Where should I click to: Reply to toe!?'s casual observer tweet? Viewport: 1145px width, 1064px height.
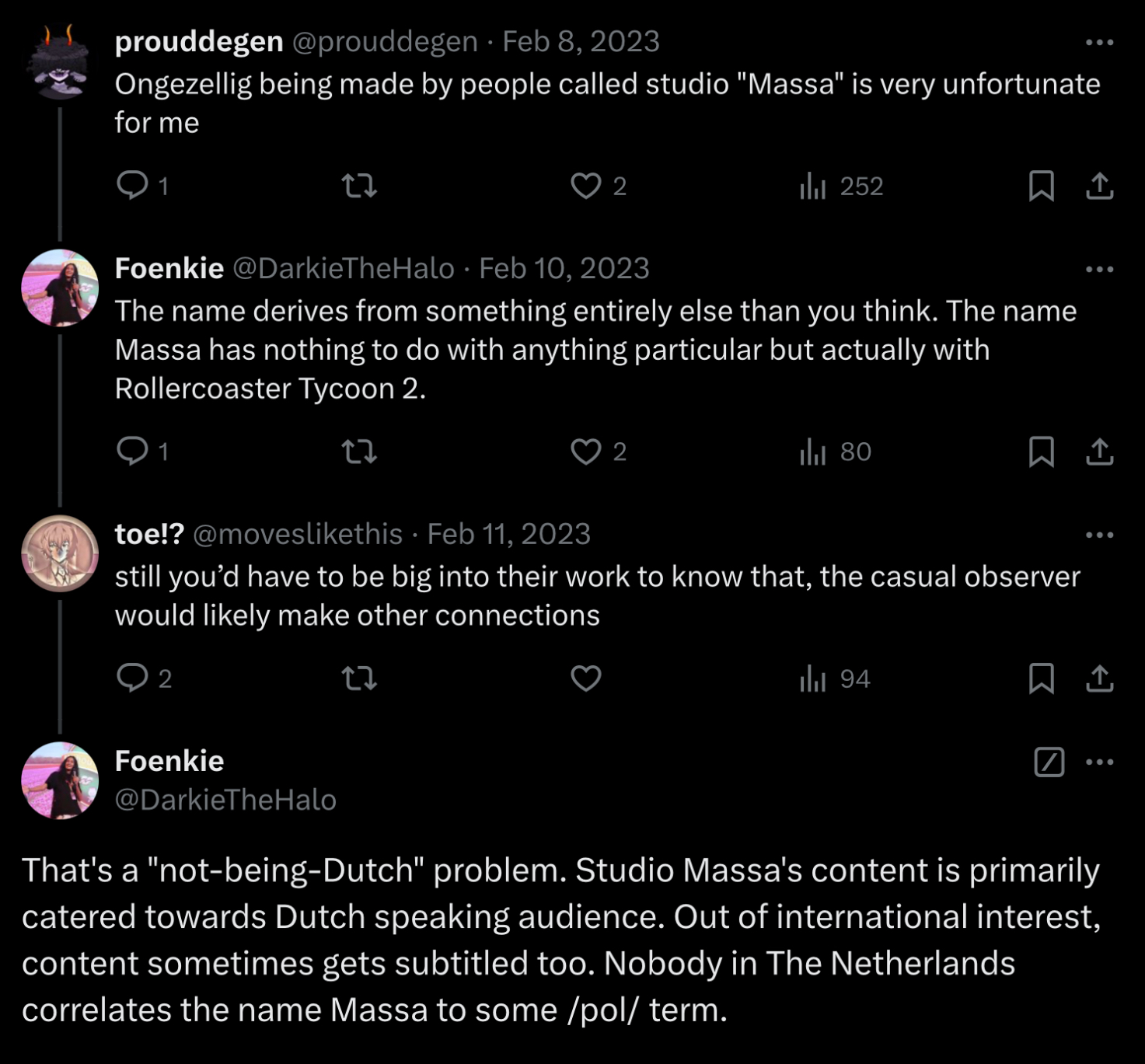coord(133,679)
